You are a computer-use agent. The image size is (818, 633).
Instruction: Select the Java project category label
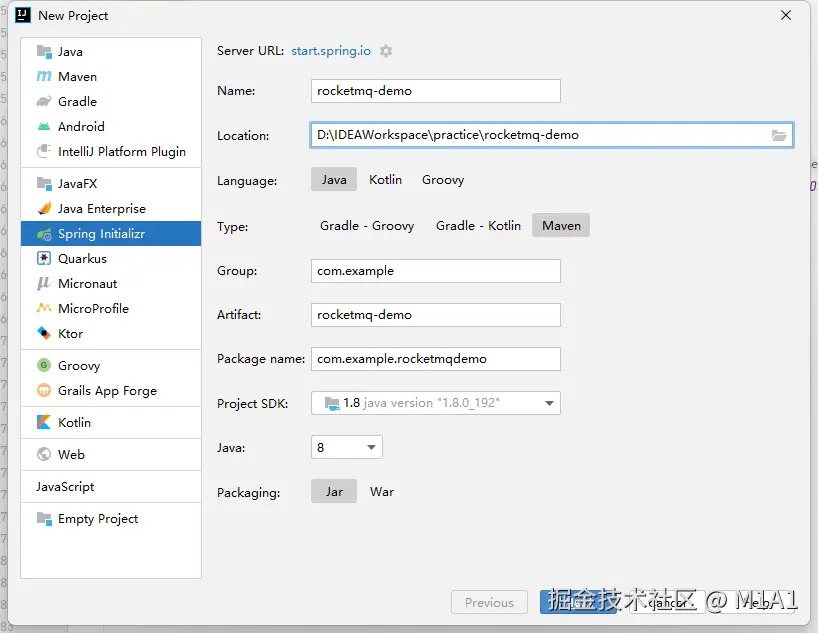pyautogui.click(x=70, y=52)
